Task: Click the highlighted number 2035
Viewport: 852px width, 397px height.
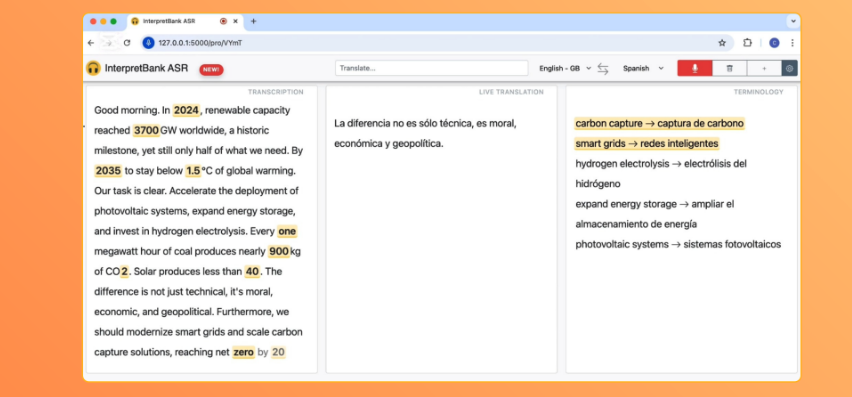Action: [108, 171]
